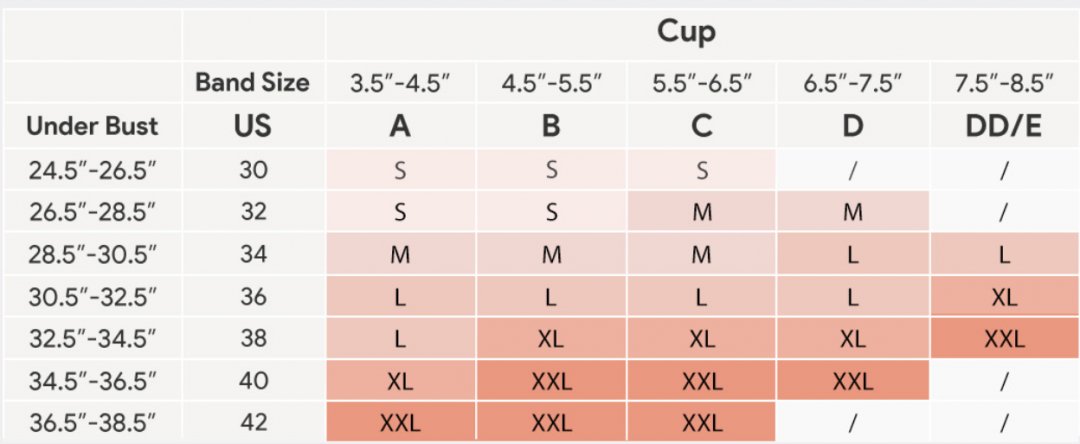
Task: Click the XXL cell in the D column
Action: click(852, 381)
